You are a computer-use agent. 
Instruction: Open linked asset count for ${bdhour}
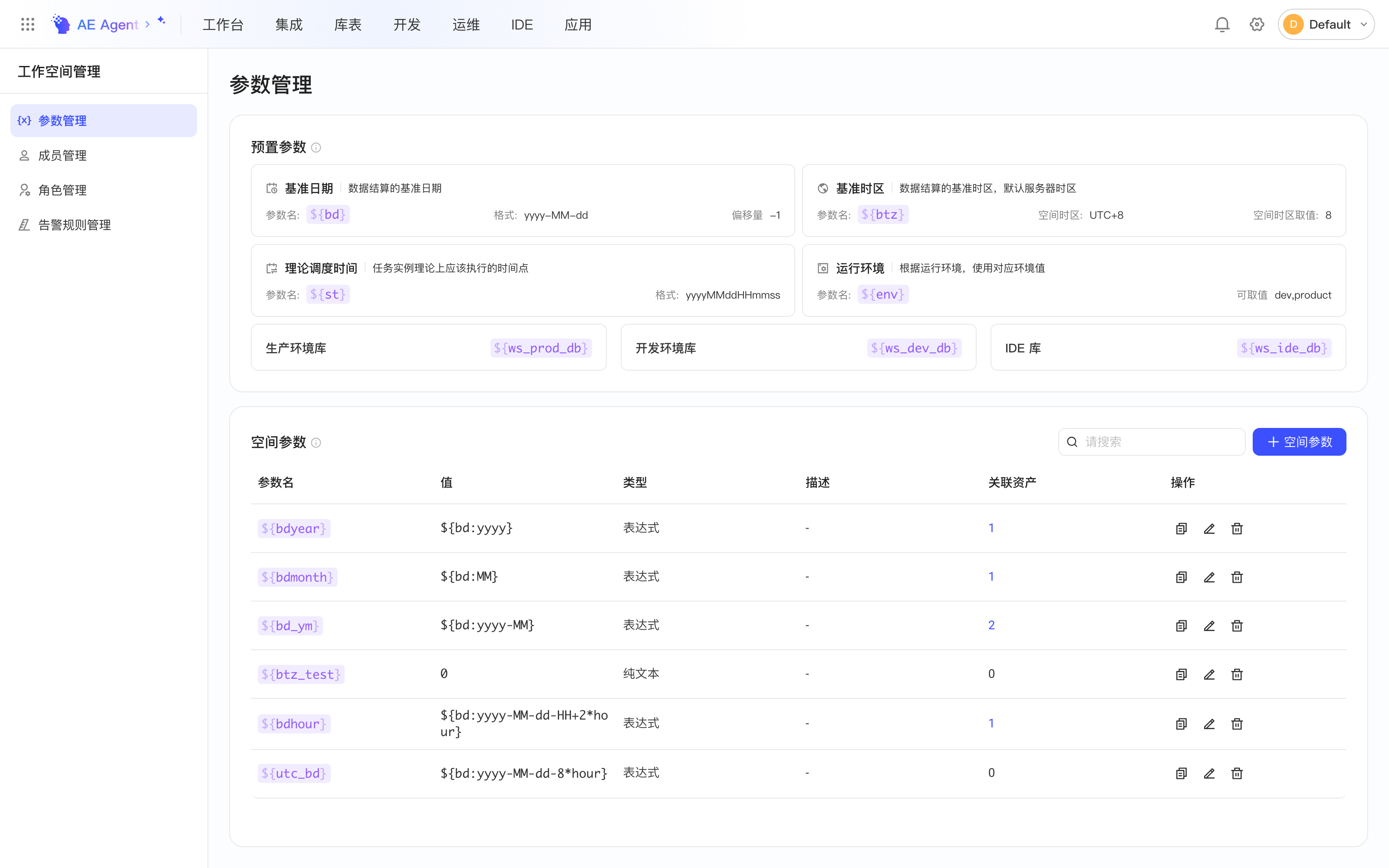[x=991, y=723]
